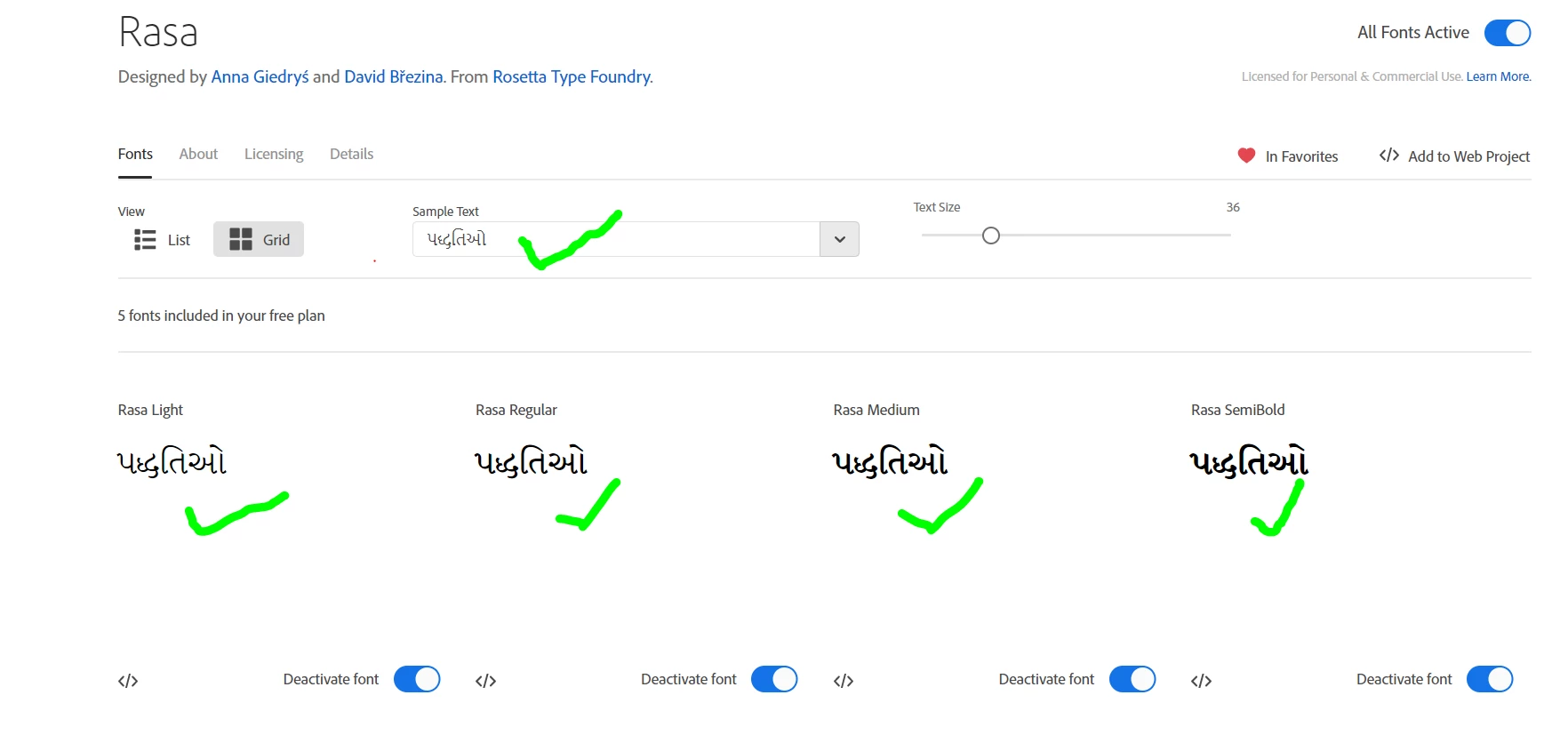The width and height of the screenshot is (1568, 735).
Task: Switch to the About tab
Action: point(198,154)
